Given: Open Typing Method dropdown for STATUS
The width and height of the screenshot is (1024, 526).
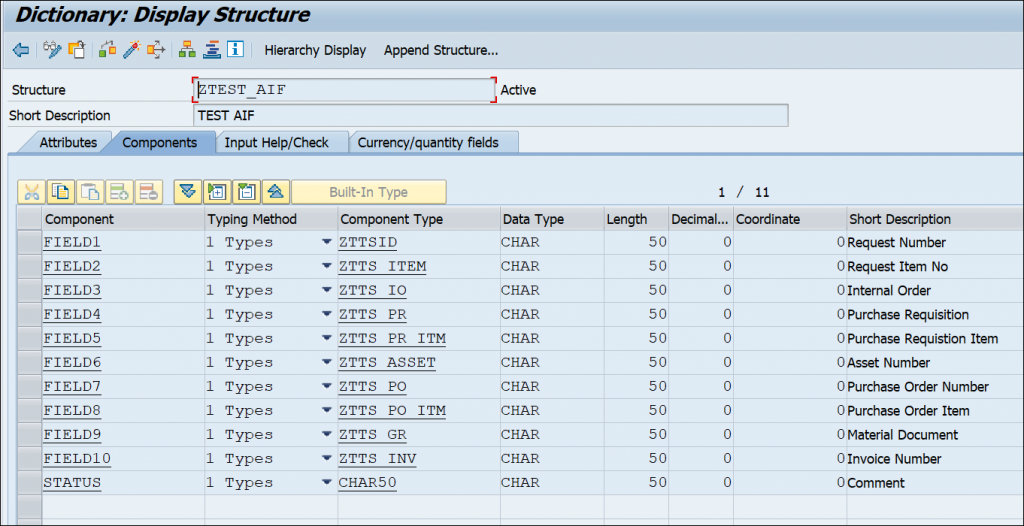Looking at the screenshot, I should [x=327, y=483].
